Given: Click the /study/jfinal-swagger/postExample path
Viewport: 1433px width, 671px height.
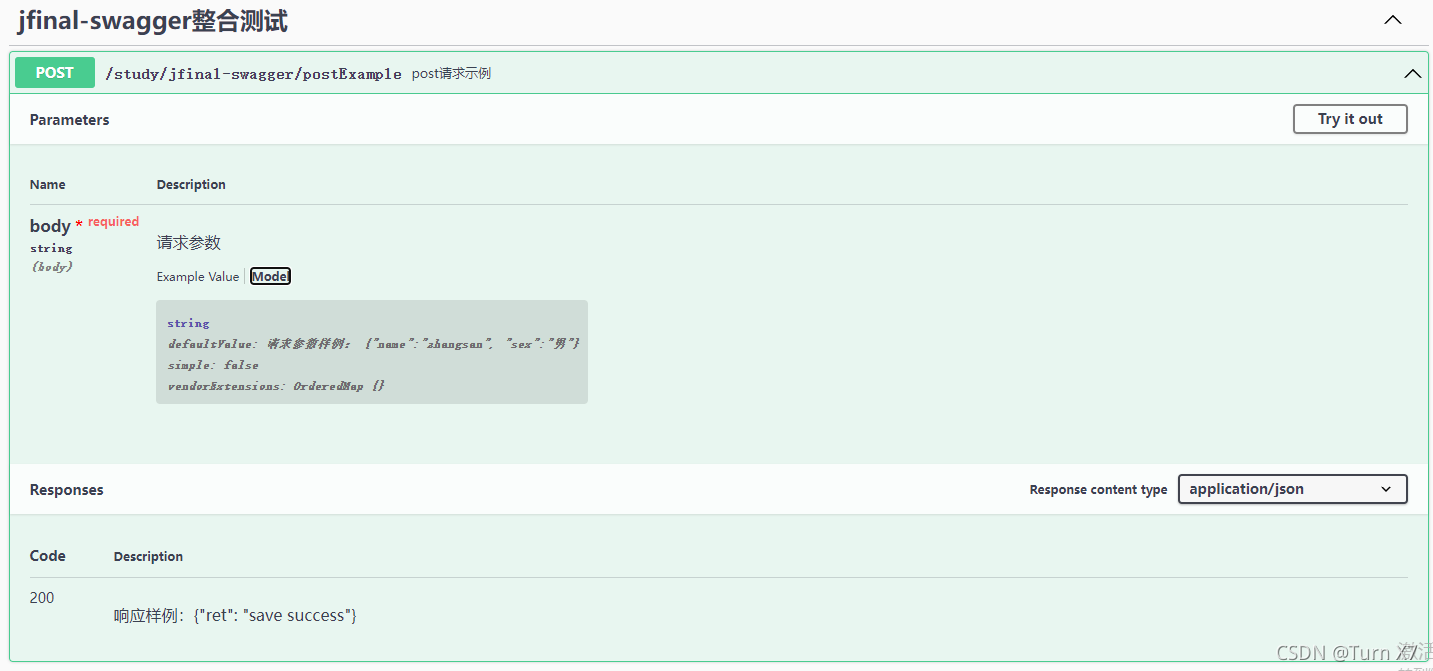Looking at the screenshot, I should pyautogui.click(x=253, y=74).
